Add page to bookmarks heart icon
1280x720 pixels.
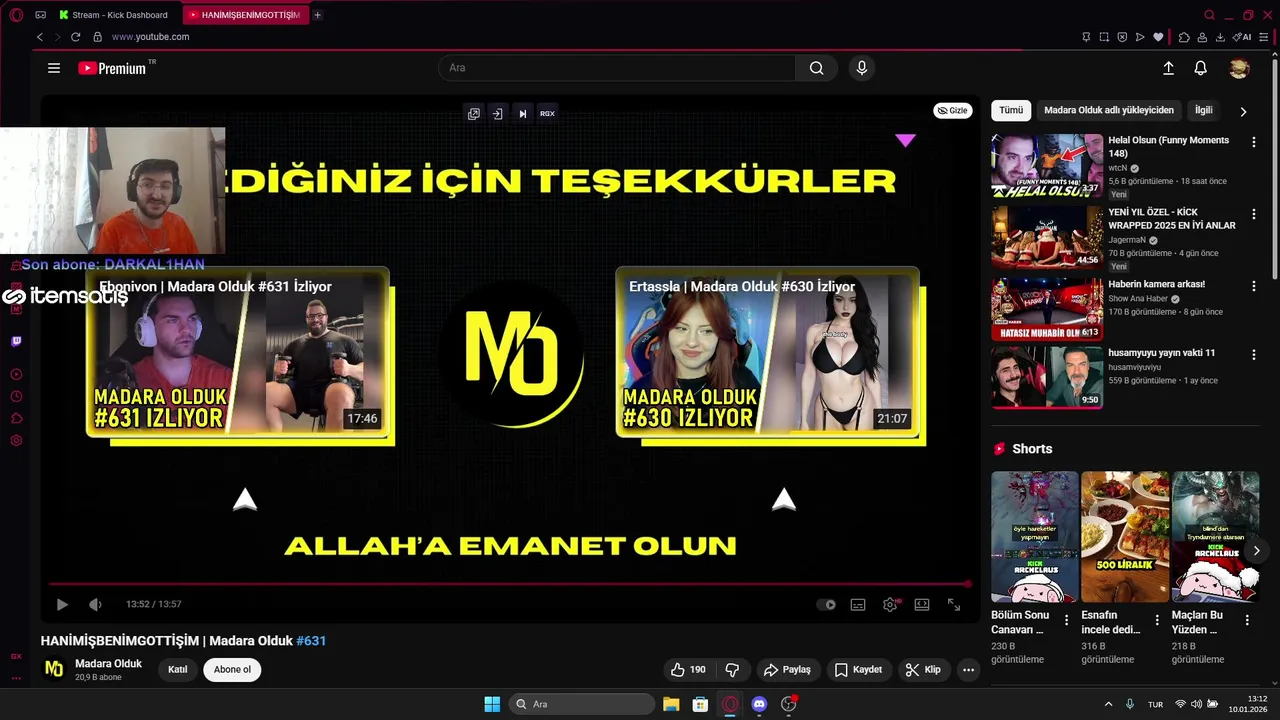1158,37
